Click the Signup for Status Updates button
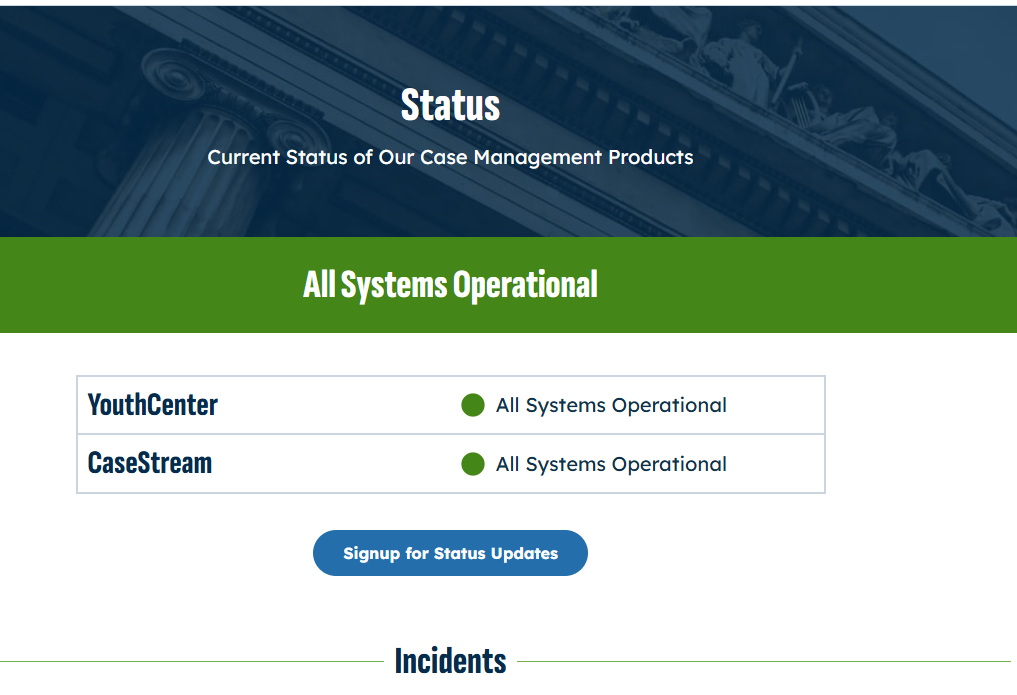Viewport: 1017px width, 695px height. pos(450,553)
